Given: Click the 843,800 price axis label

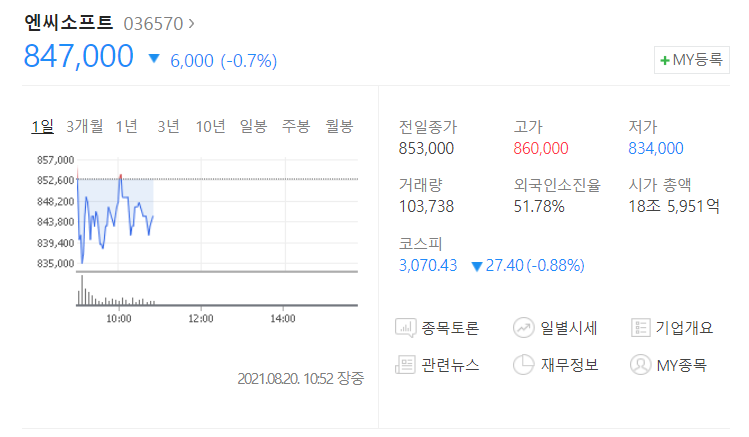Looking at the screenshot, I should click(55, 222).
